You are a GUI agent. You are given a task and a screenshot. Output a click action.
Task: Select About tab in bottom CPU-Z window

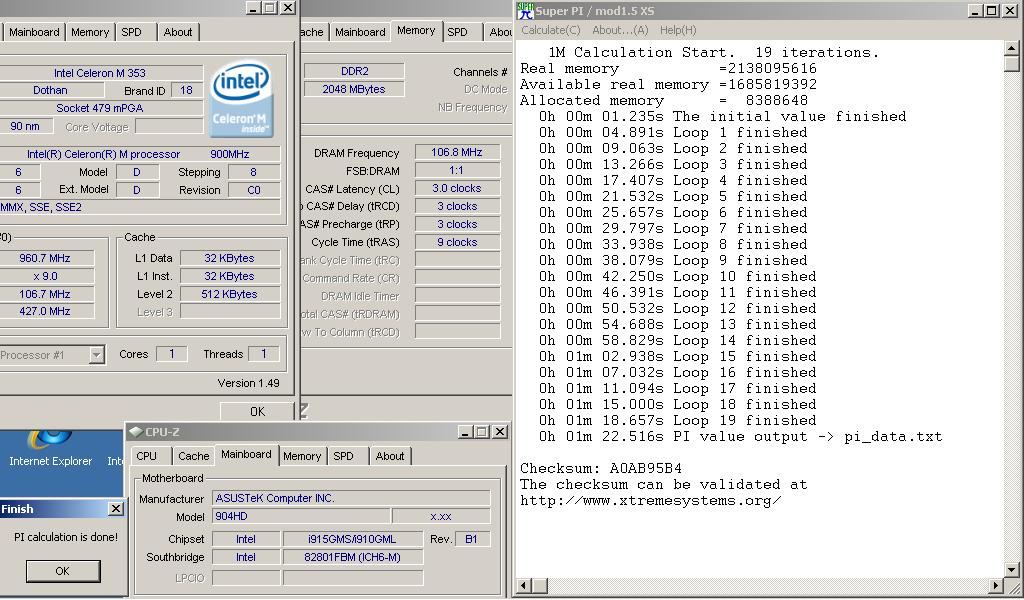click(x=390, y=456)
